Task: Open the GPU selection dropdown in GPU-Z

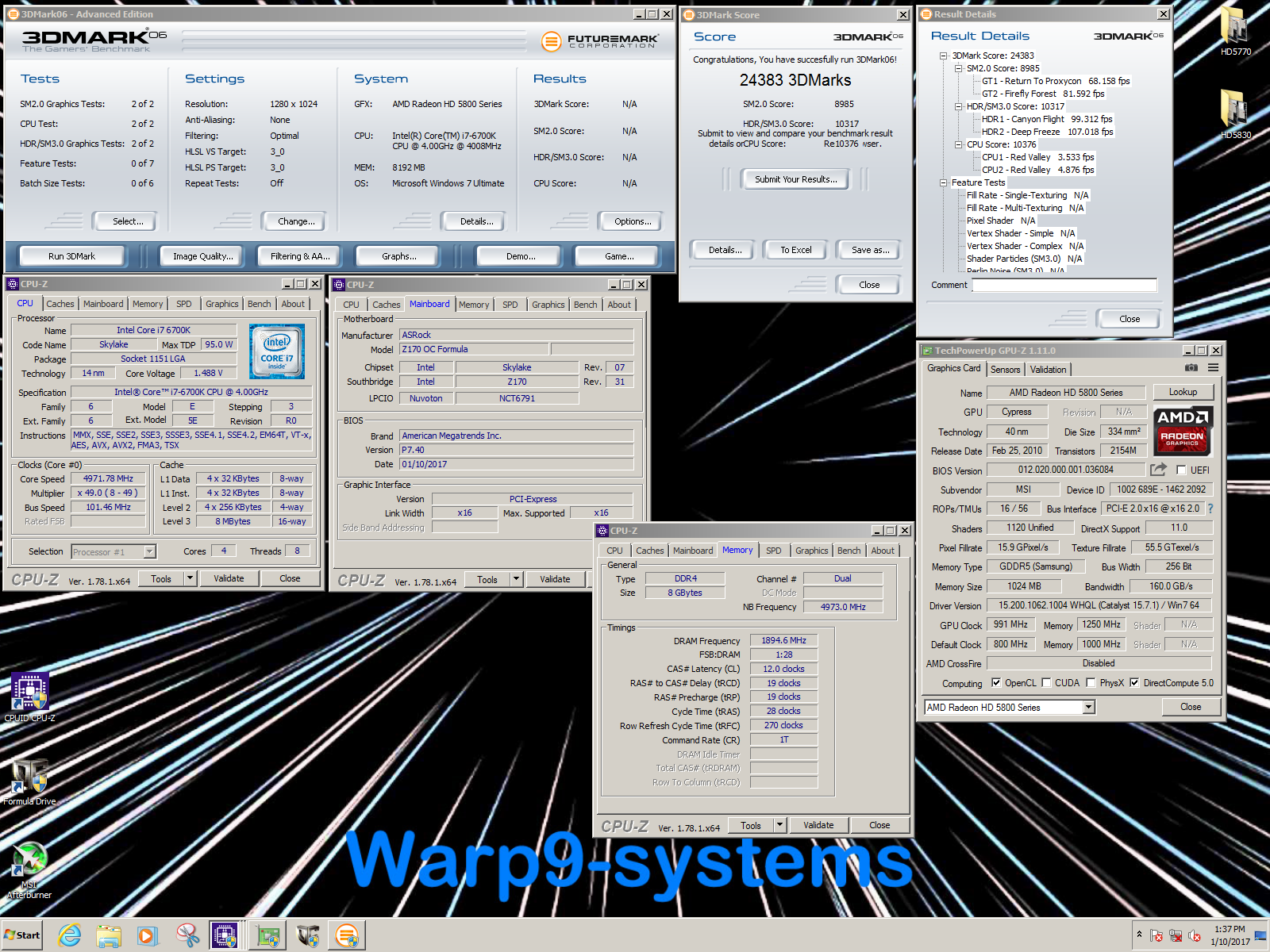Action: click(x=1089, y=707)
